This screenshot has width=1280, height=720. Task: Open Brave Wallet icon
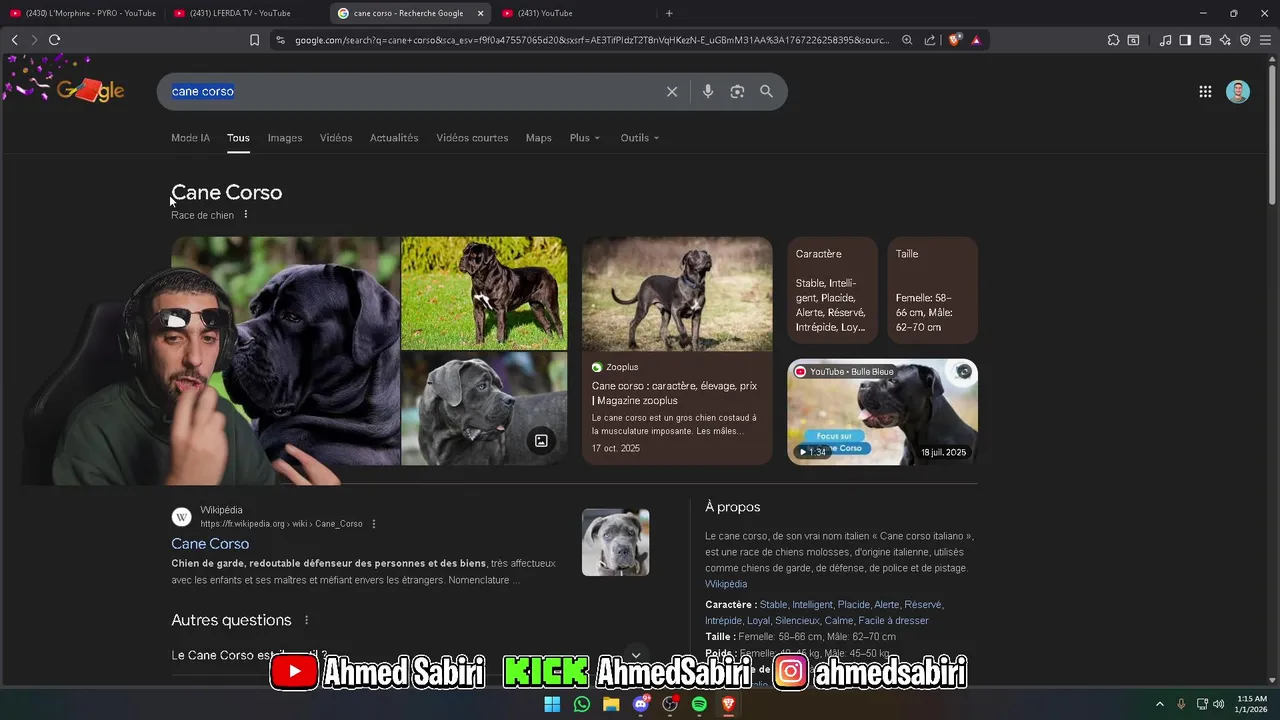(x=1205, y=40)
